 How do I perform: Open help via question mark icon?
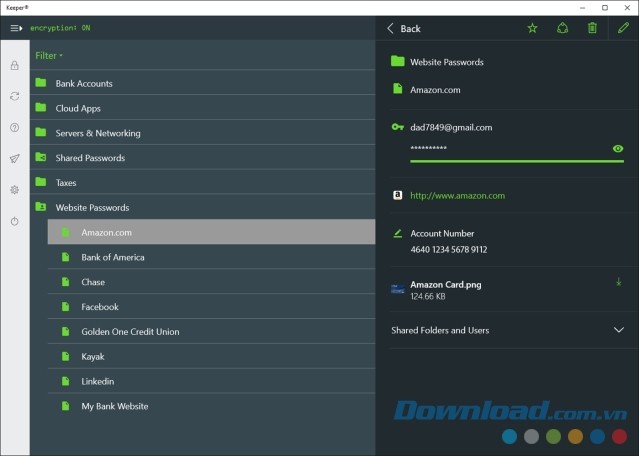coord(14,127)
